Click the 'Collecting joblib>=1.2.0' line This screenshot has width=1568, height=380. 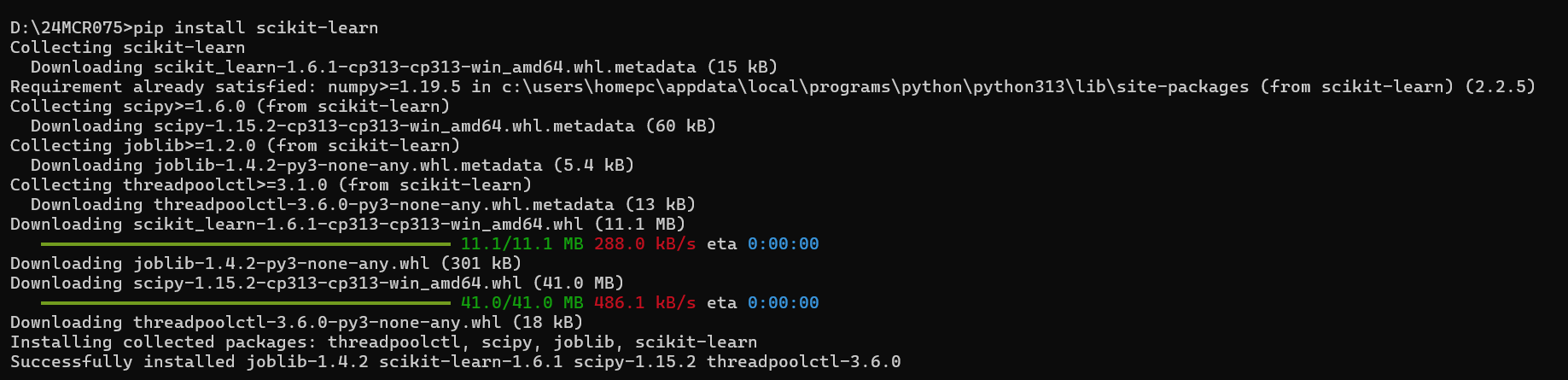click(x=235, y=145)
